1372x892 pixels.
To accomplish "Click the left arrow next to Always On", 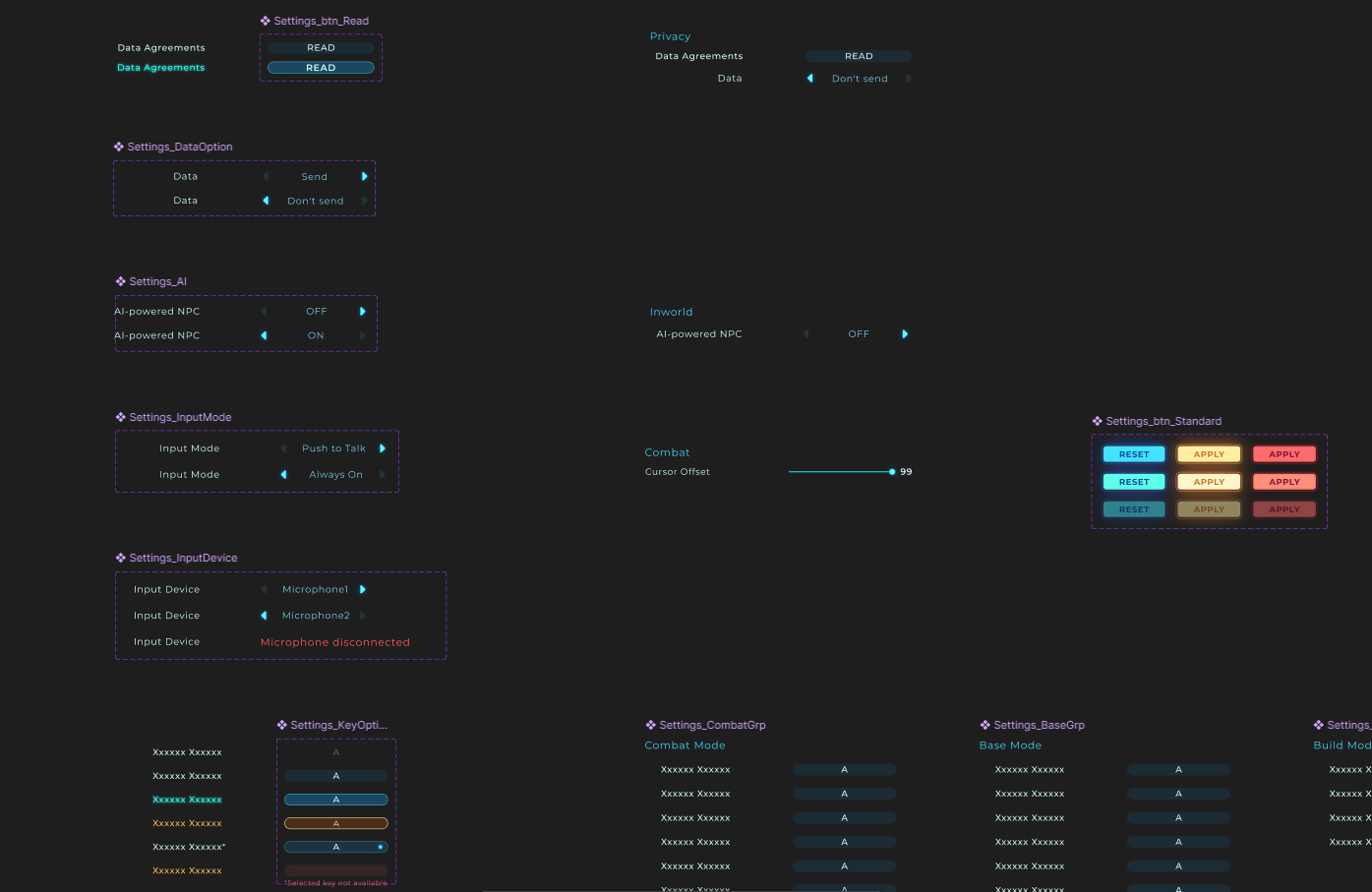I will coord(283,475).
